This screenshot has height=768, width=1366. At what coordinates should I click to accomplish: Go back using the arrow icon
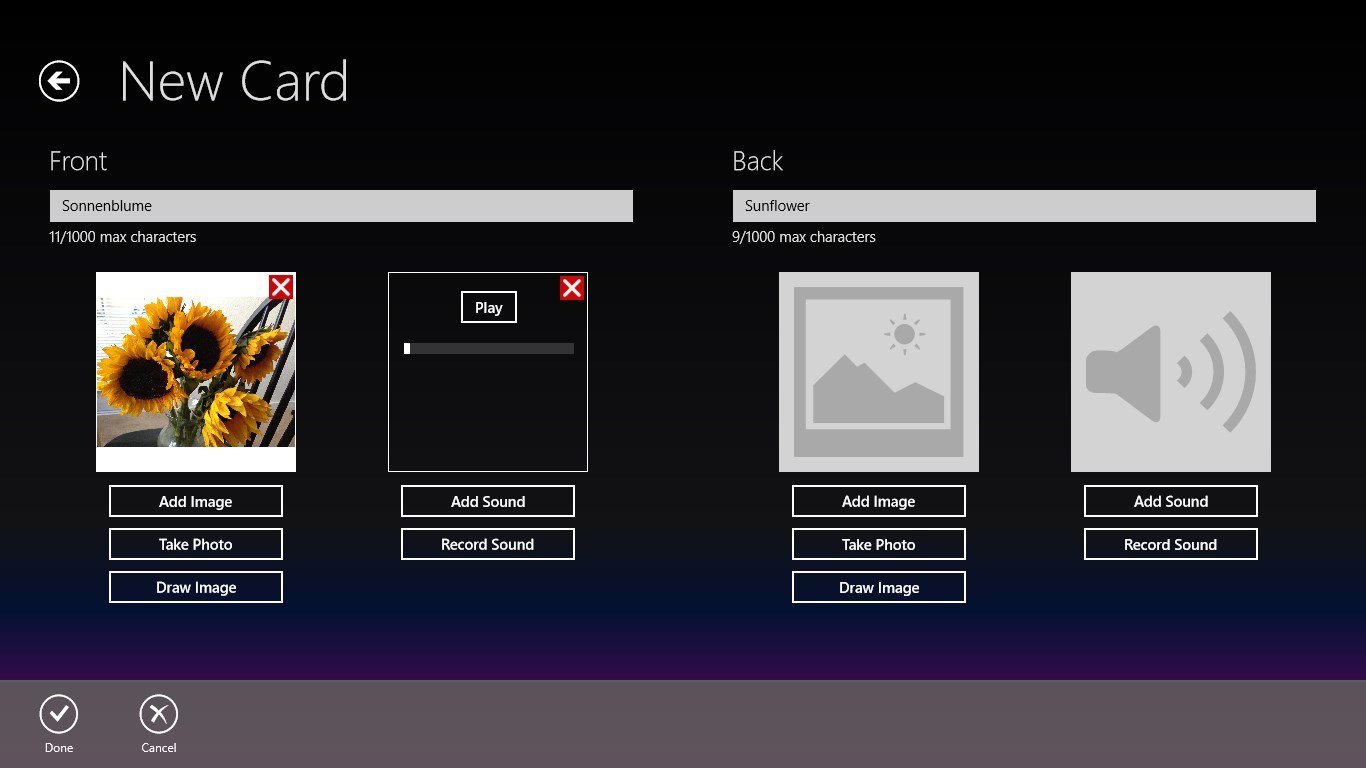tap(59, 81)
